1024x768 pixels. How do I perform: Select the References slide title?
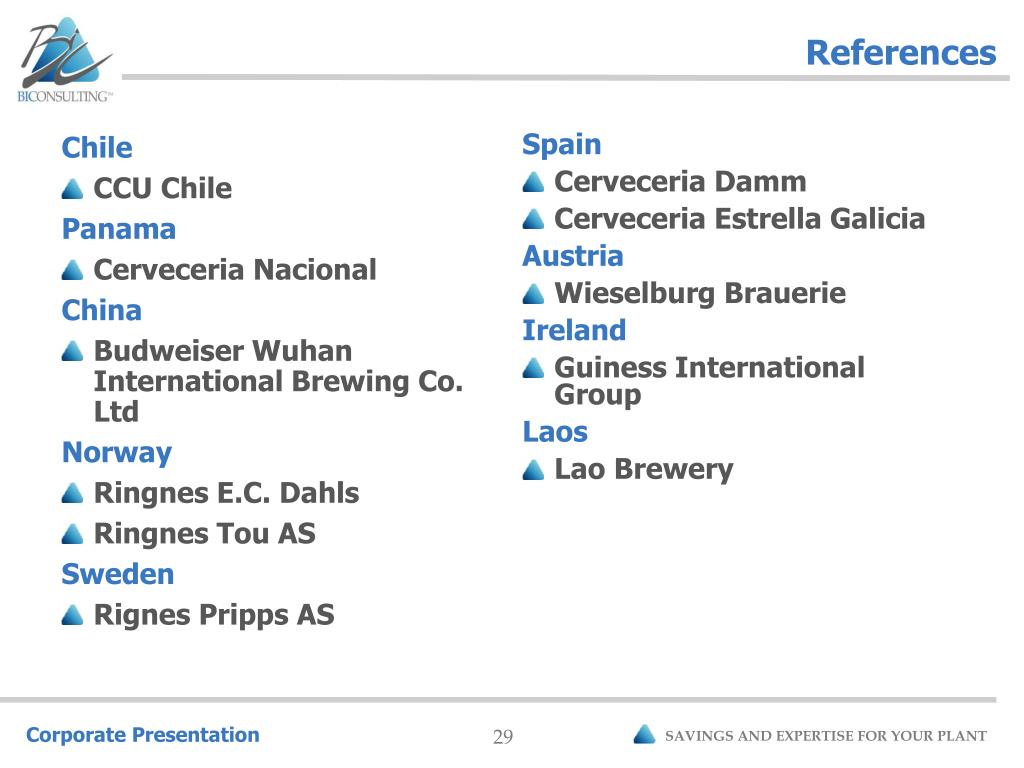point(901,53)
